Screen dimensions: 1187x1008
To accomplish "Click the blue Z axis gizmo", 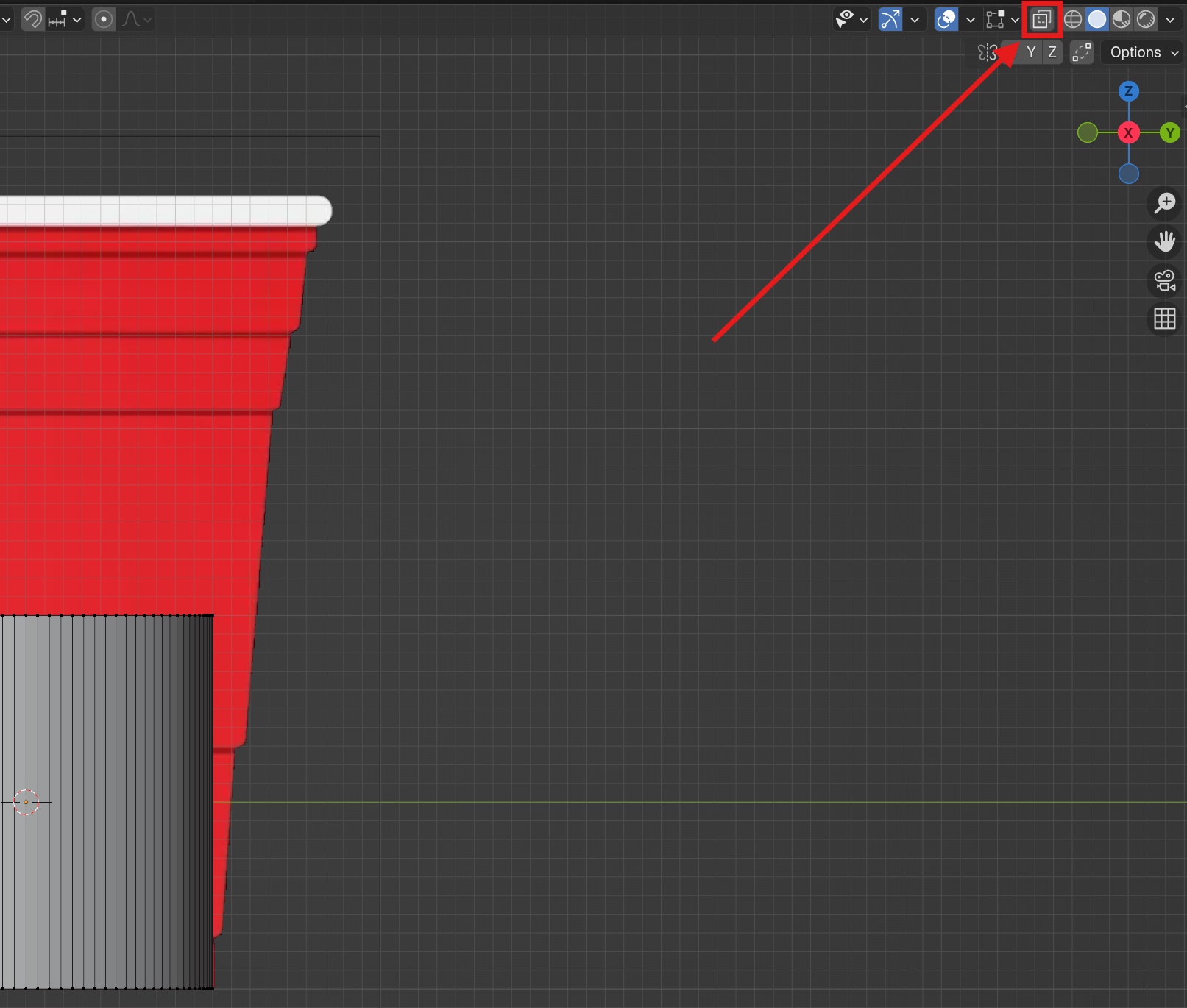I will coord(1129,91).
